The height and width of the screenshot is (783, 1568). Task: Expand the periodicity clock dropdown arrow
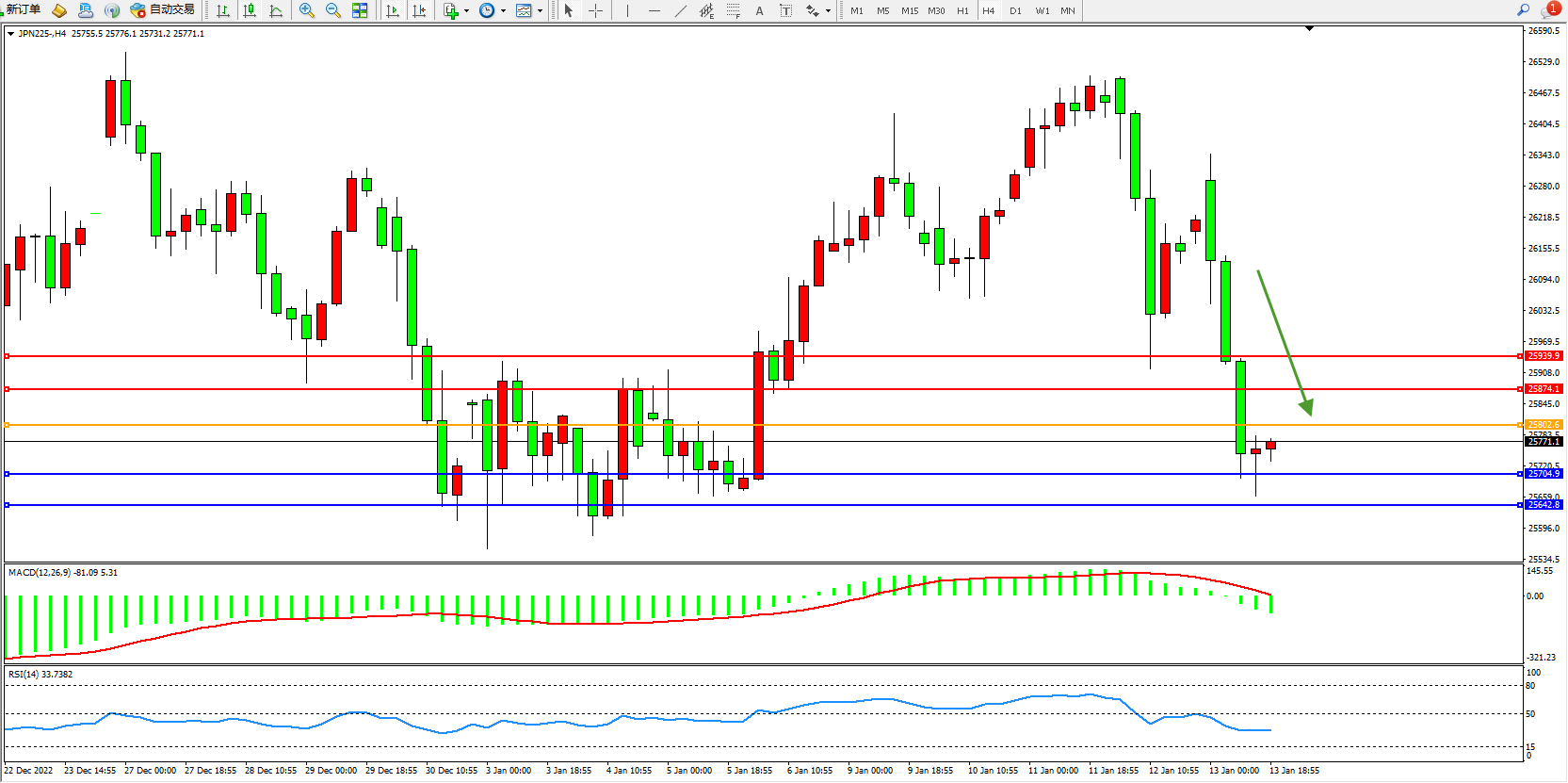[x=503, y=11]
